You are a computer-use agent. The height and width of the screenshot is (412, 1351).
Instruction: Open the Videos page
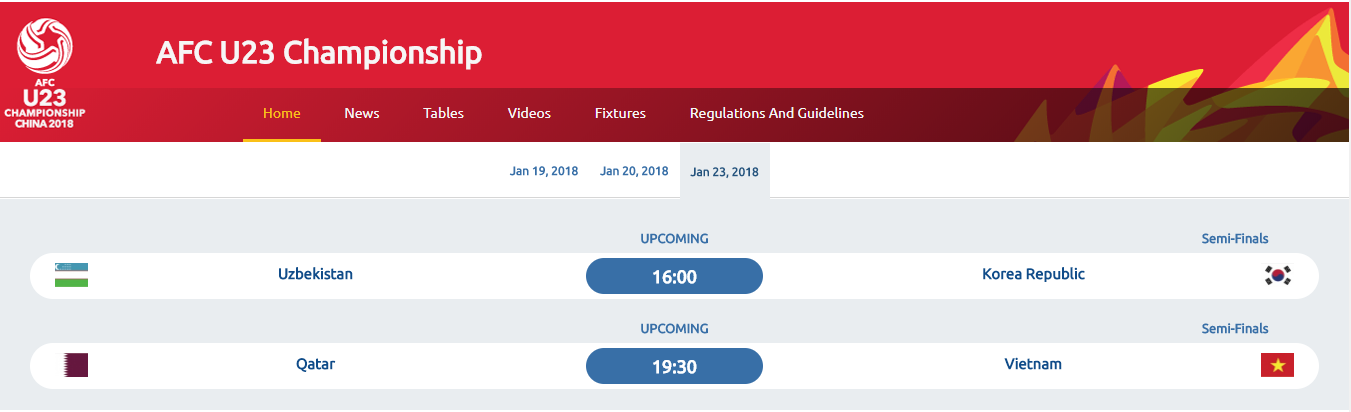coord(529,113)
